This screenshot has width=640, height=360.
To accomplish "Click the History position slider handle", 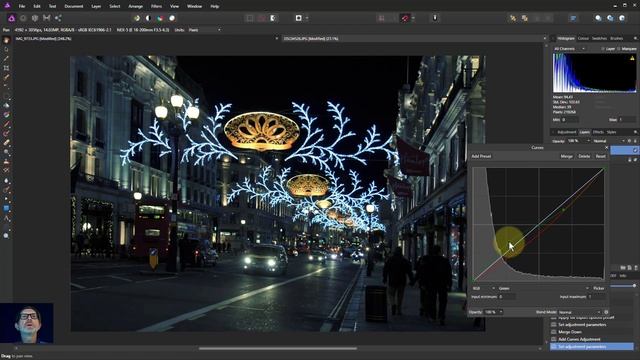I will tap(634, 286).
